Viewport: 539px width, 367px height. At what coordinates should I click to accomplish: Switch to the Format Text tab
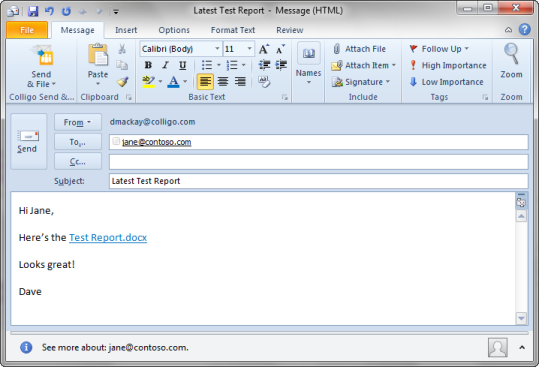pyautogui.click(x=233, y=30)
